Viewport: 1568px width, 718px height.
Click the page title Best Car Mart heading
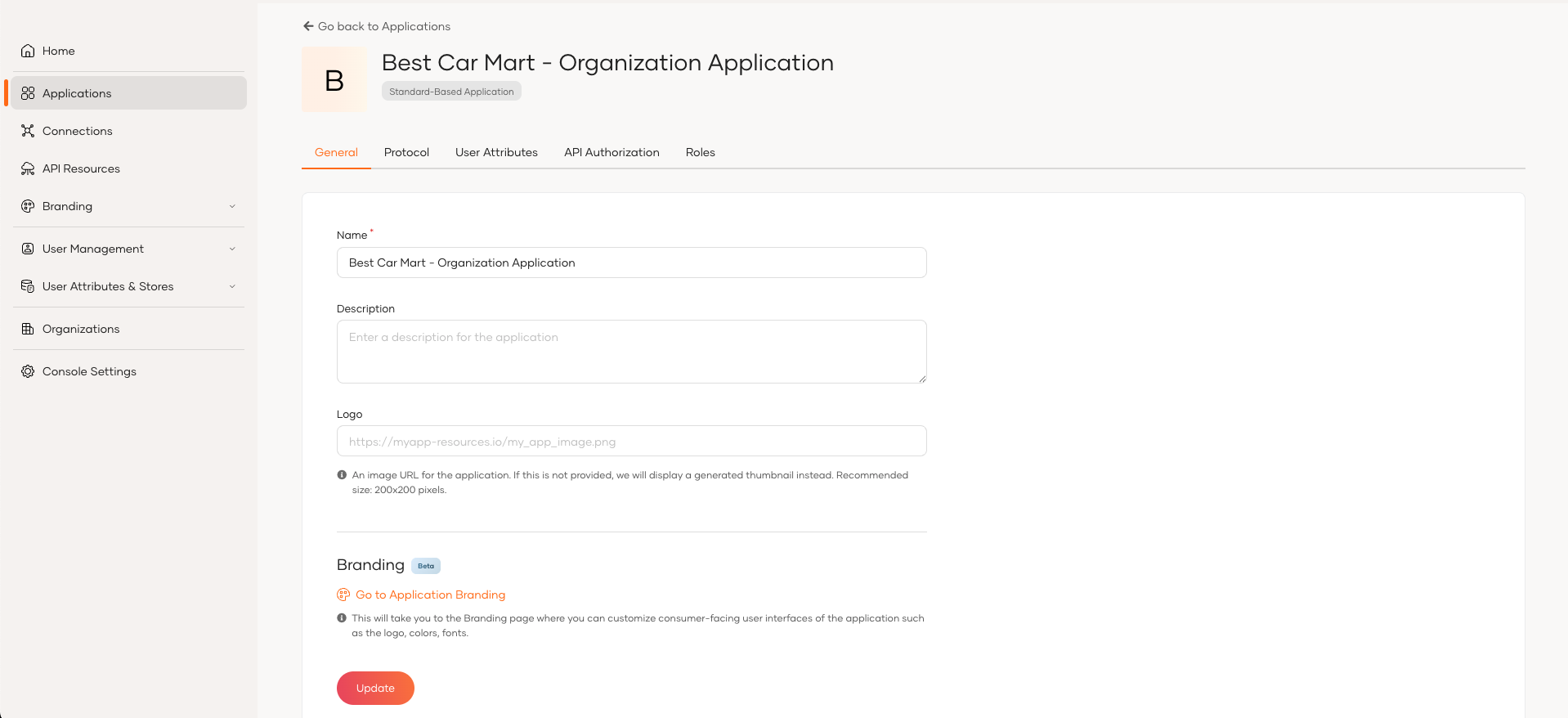coord(607,63)
